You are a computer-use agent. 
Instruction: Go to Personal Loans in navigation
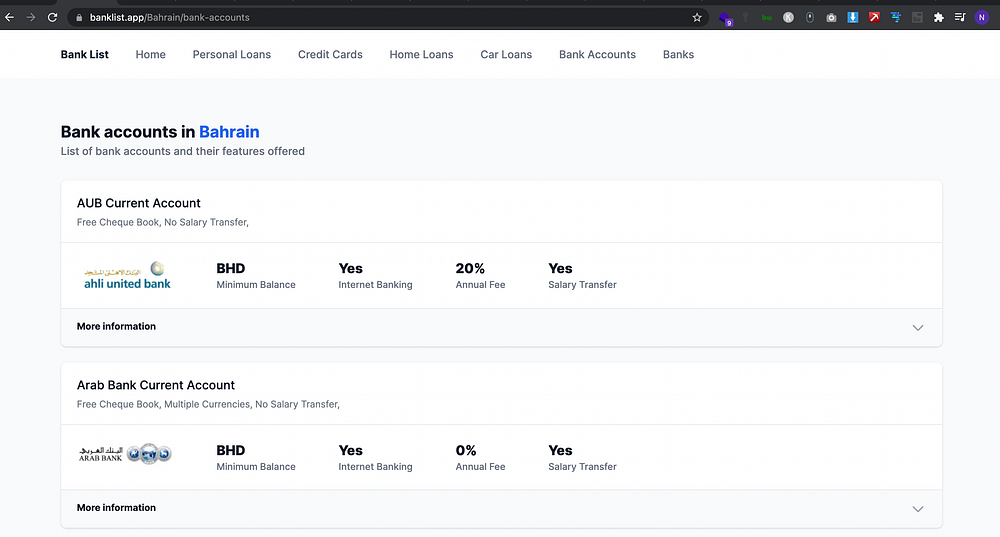pyautogui.click(x=232, y=54)
